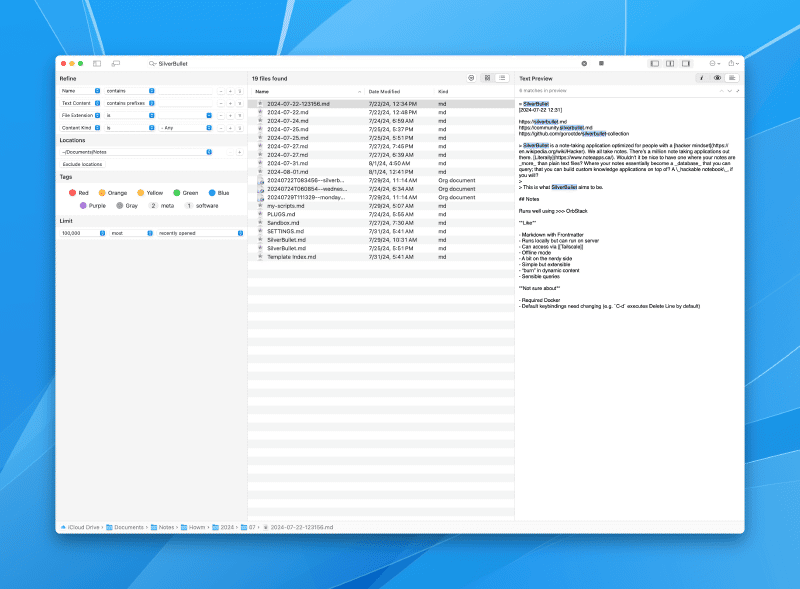Sort results by Kind column
800x589 pixels.
click(x=443, y=91)
